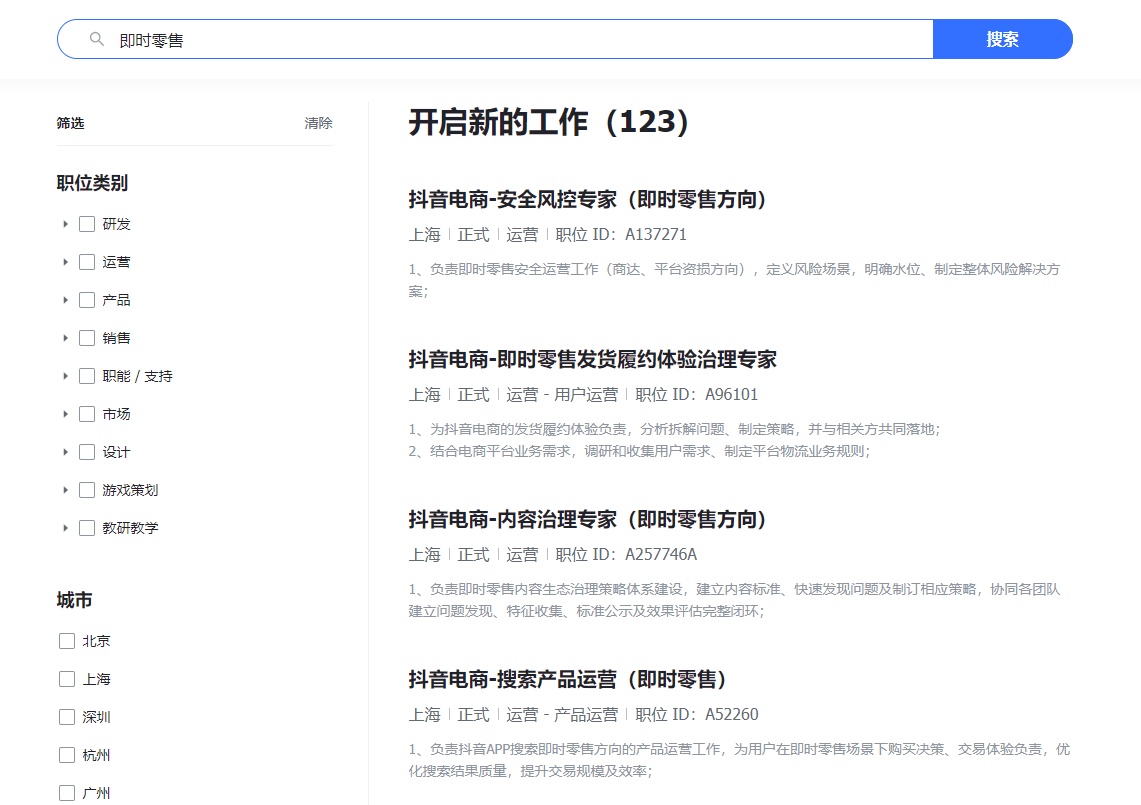Screen dimensions: 1141x805
Task: Open job 抖音电商-内容治理专家（即时零售方向）
Action: click(587, 520)
